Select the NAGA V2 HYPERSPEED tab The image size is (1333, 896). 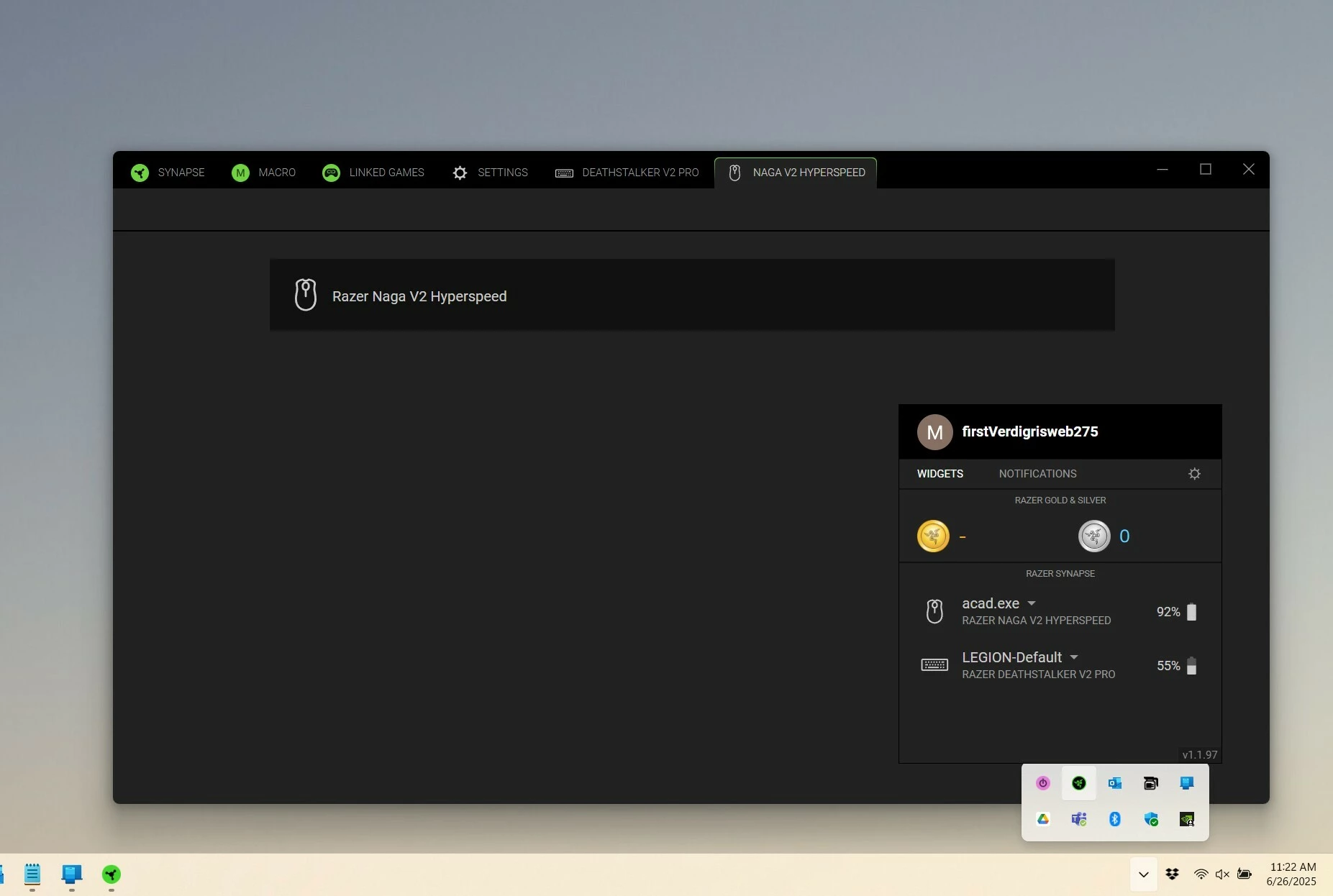click(796, 173)
